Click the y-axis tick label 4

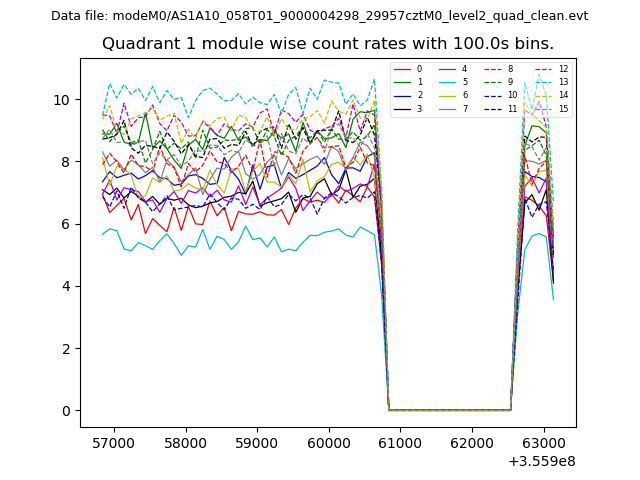coord(67,286)
